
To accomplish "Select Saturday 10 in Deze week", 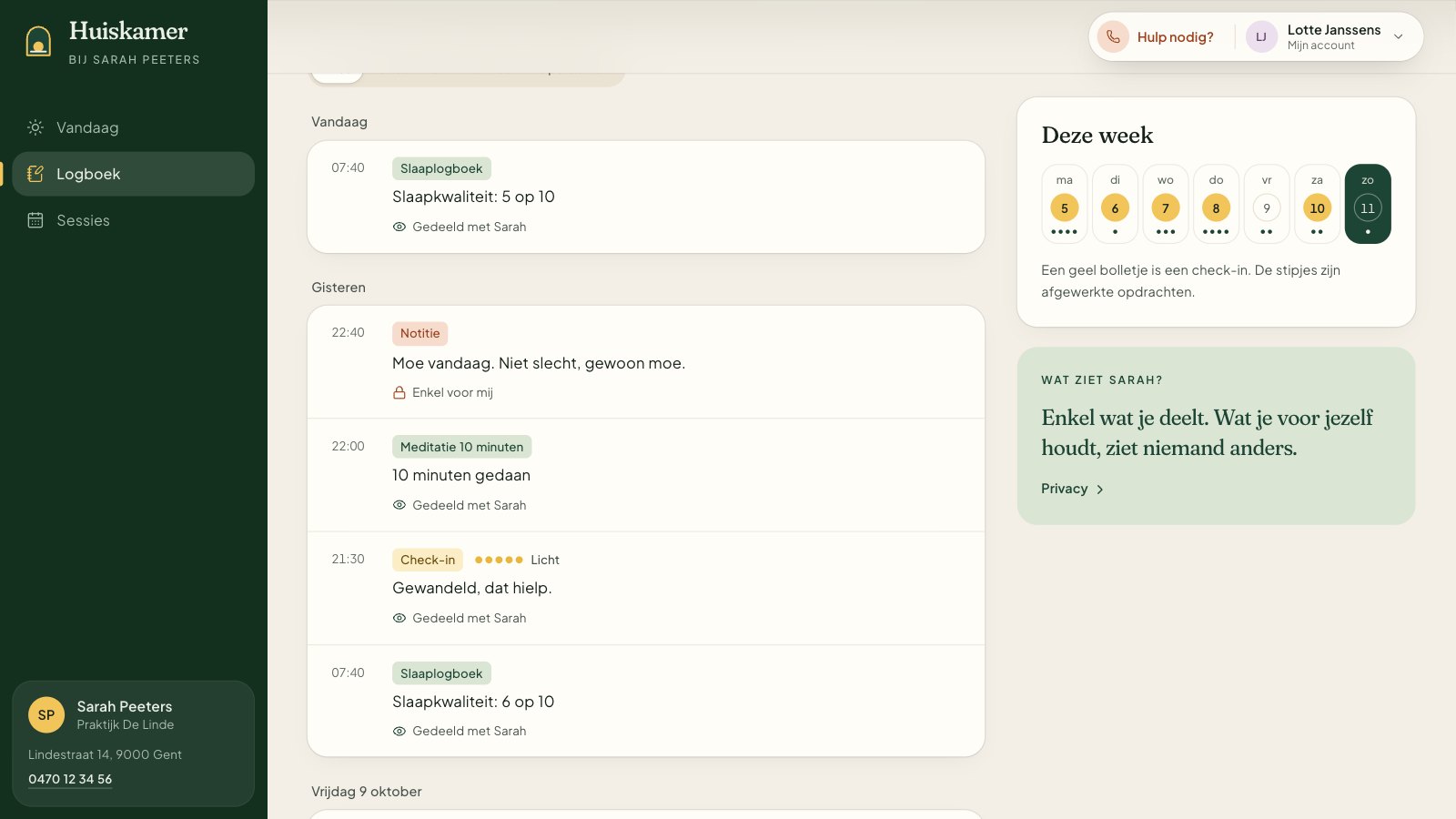I will (1317, 204).
